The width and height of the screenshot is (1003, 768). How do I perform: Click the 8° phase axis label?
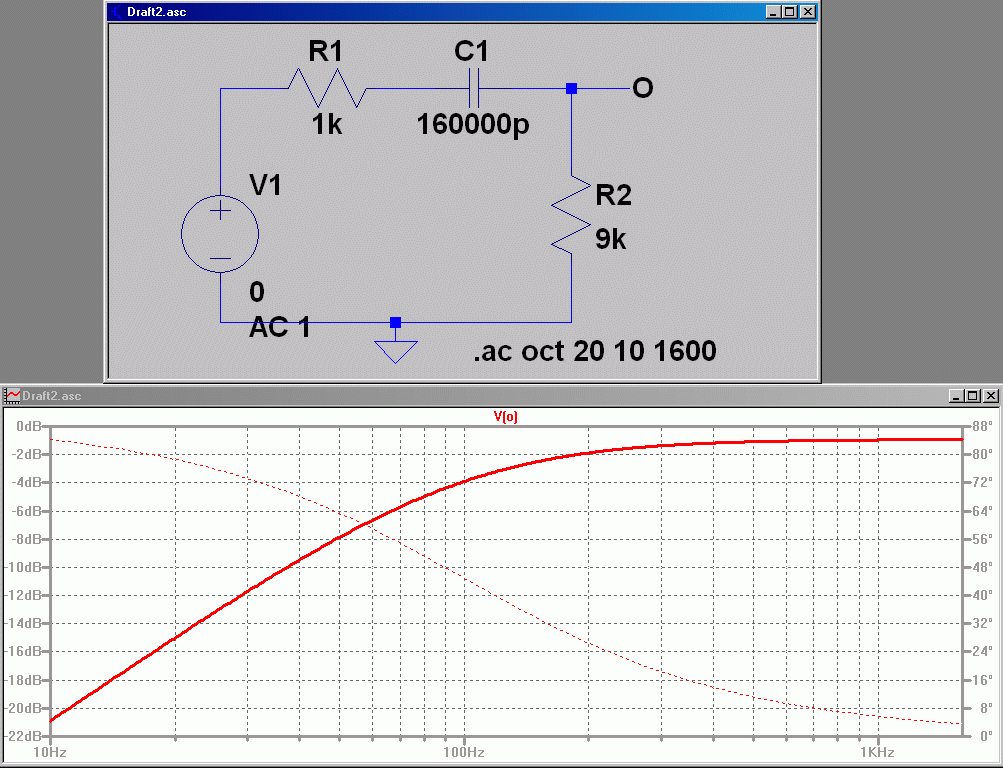[x=986, y=708]
